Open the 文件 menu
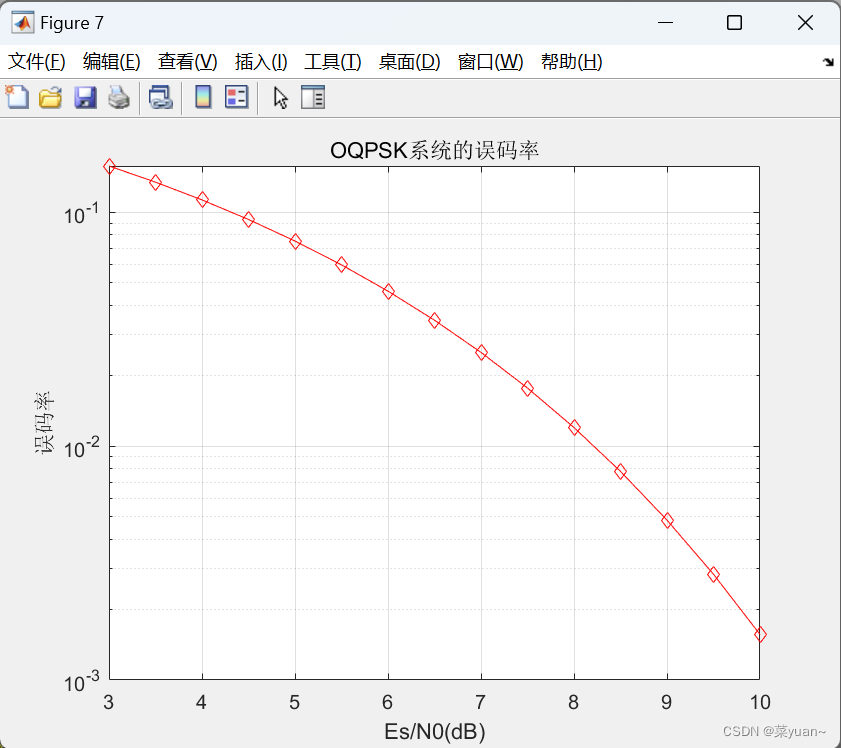This screenshot has height=748, width=841. pyautogui.click(x=37, y=61)
